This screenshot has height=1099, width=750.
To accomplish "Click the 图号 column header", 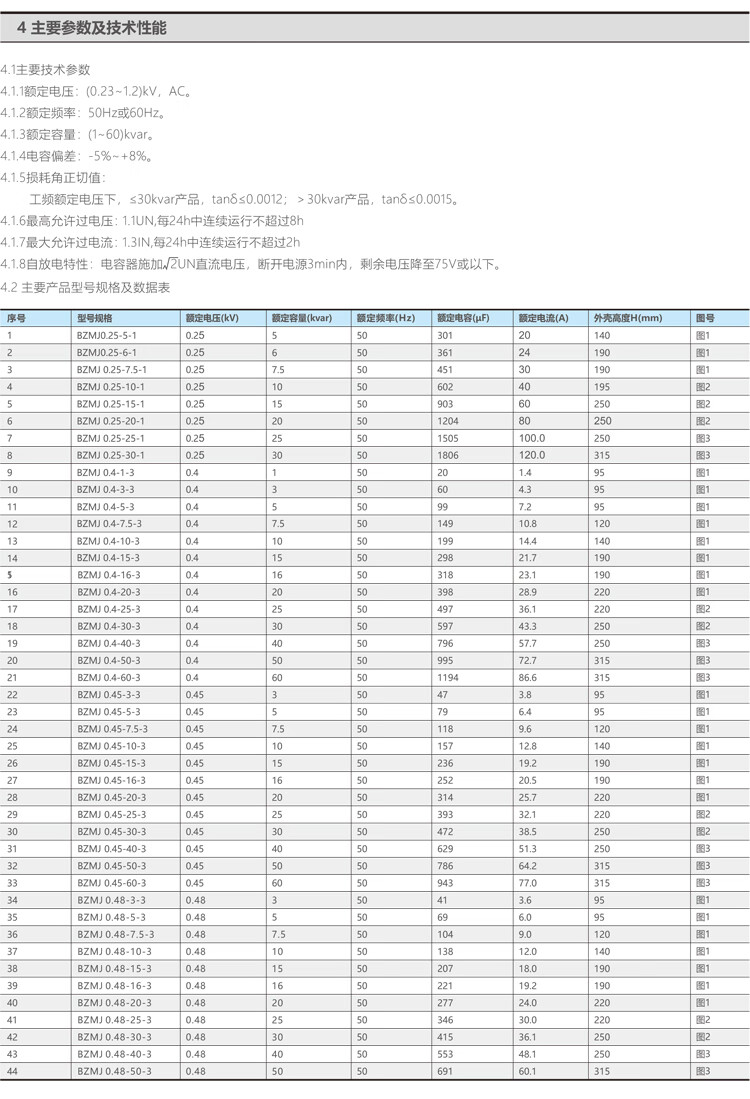I will 705,318.
